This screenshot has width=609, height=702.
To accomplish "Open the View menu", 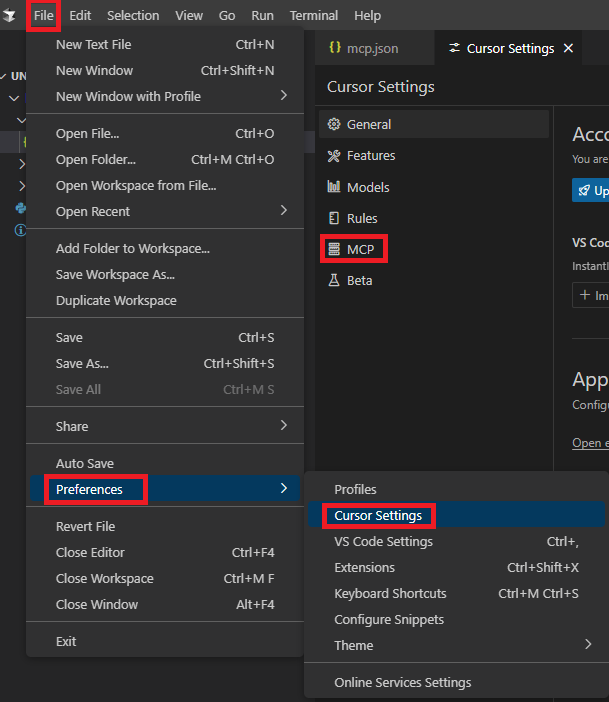I will point(189,16).
